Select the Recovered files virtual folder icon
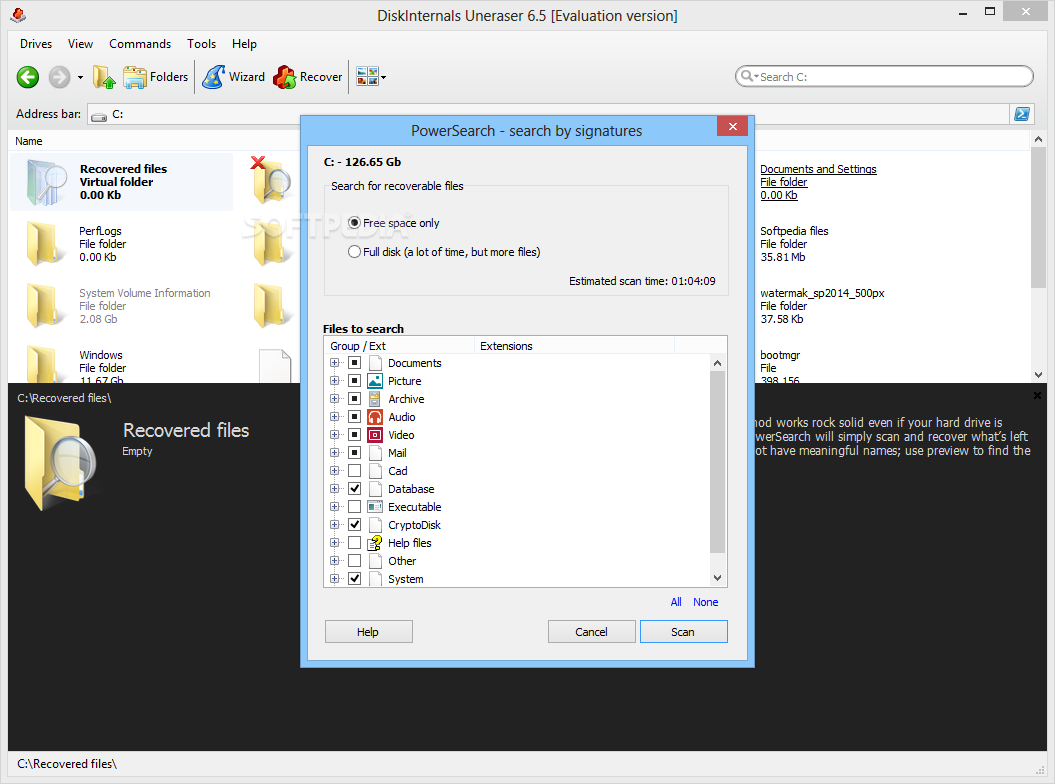Screen dimensions: 1055x784 (x=46, y=182)
